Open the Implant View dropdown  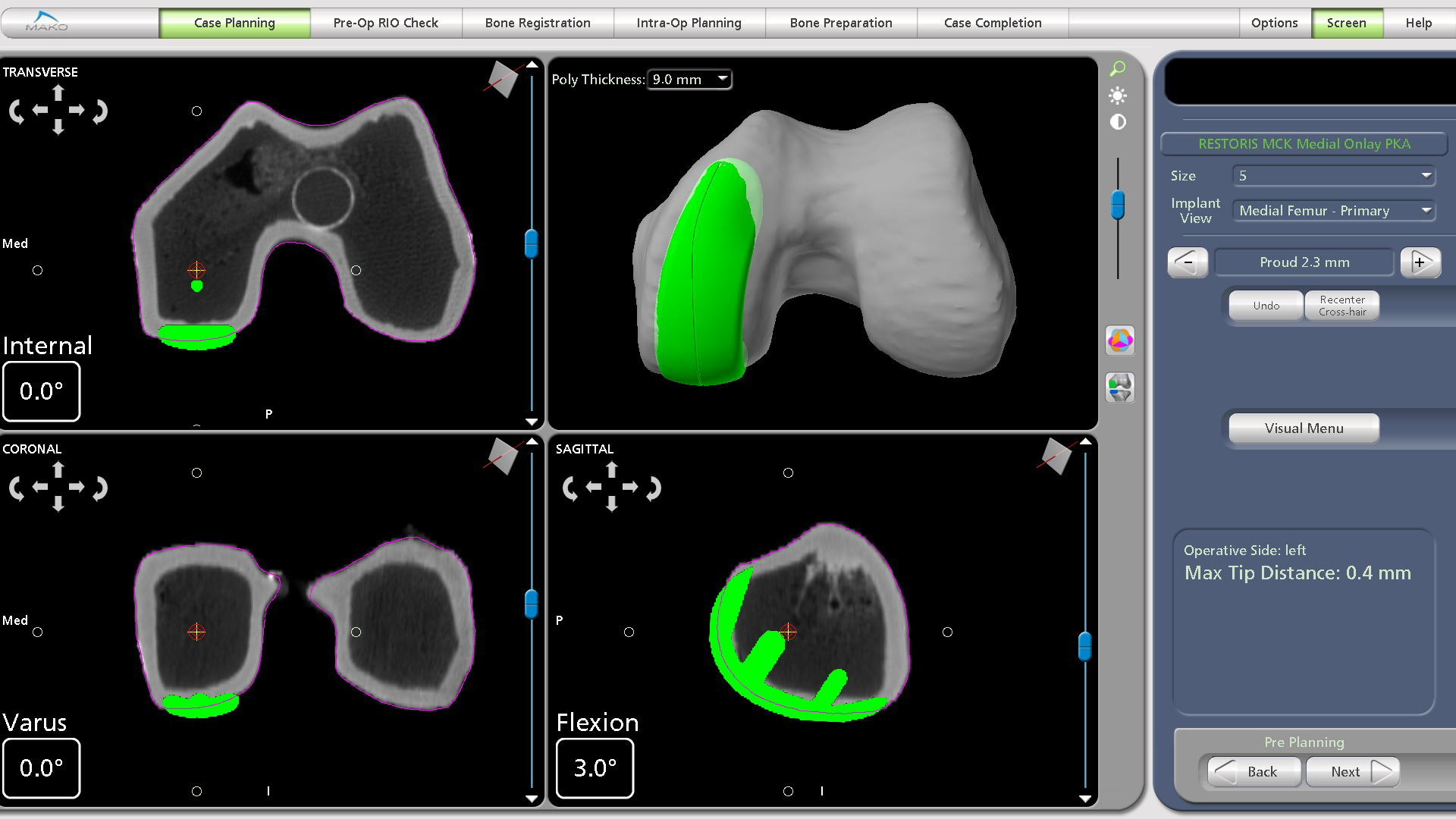point(1334,211)
